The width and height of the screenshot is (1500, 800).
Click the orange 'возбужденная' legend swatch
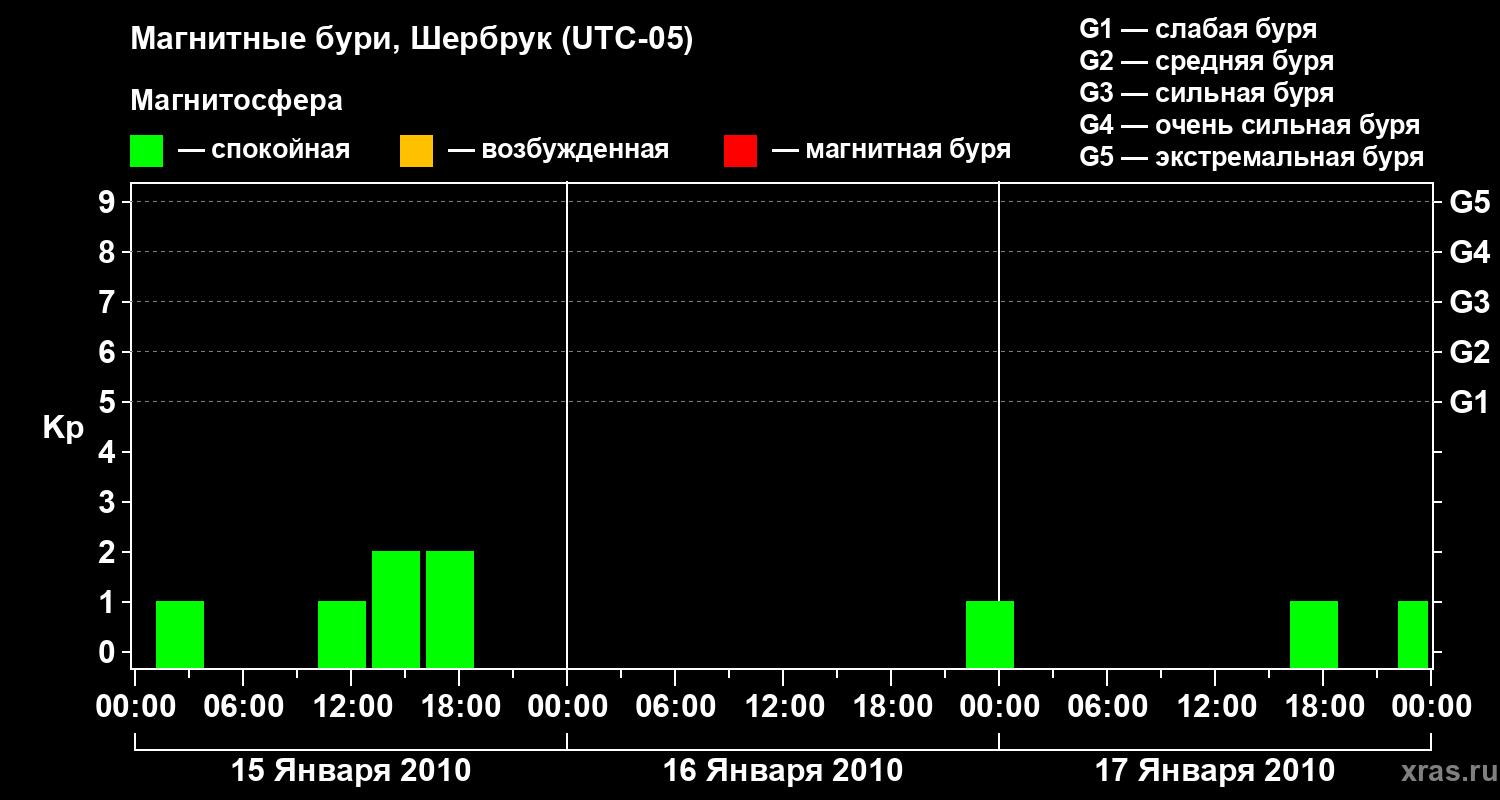416,151
